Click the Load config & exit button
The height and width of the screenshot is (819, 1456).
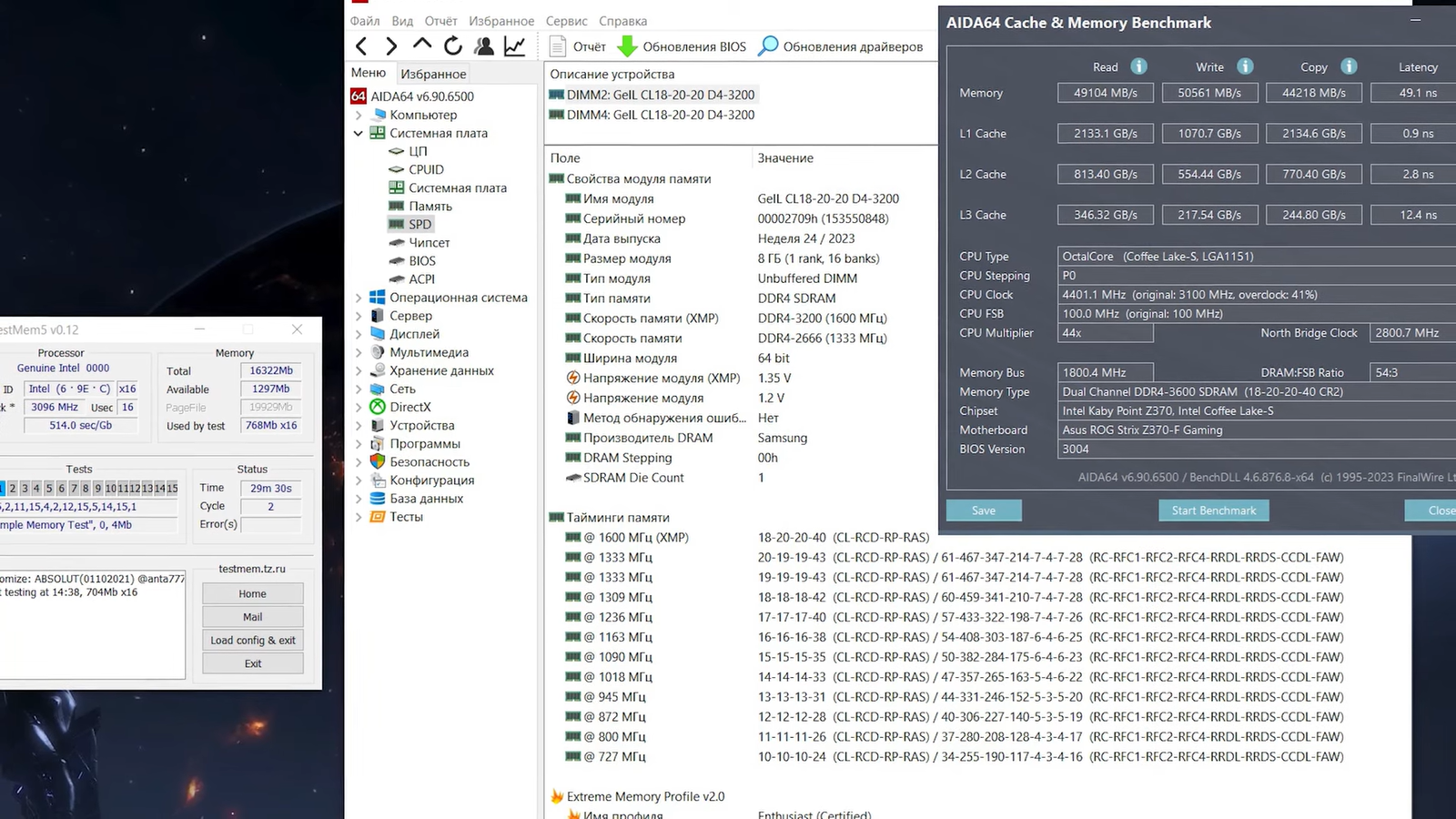[253, 641]
